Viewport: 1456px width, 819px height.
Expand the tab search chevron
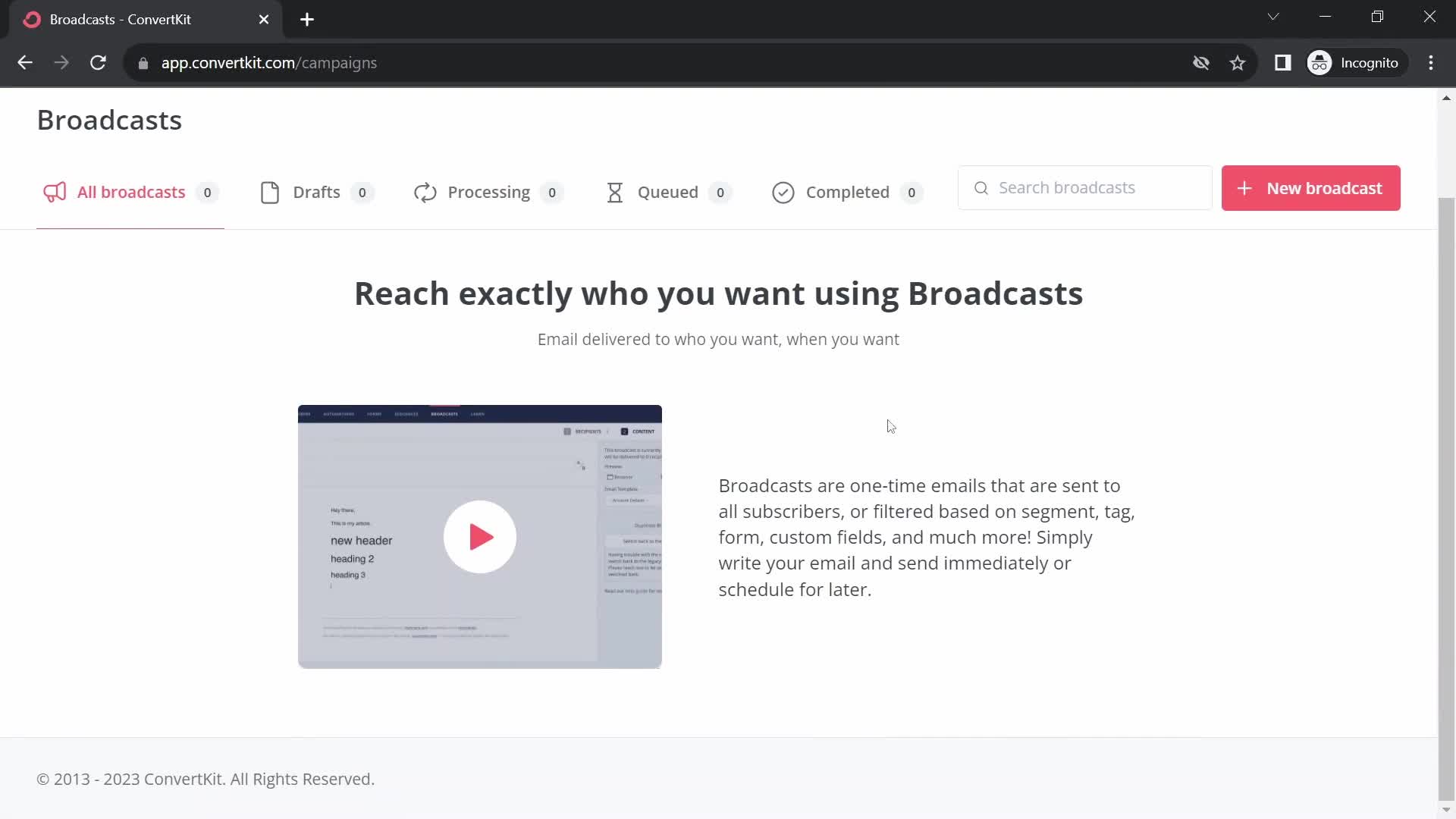[x=1273, y=17]
